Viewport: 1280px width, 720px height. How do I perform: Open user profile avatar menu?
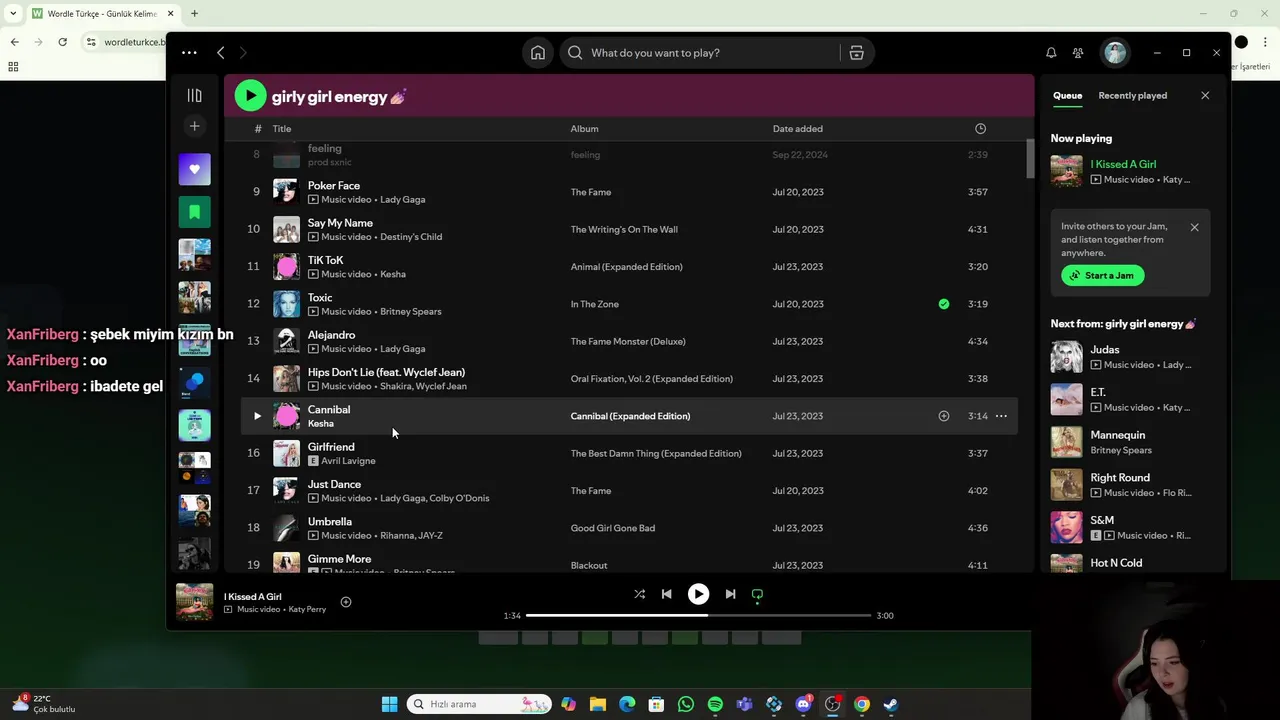(x=1115, y=53)
